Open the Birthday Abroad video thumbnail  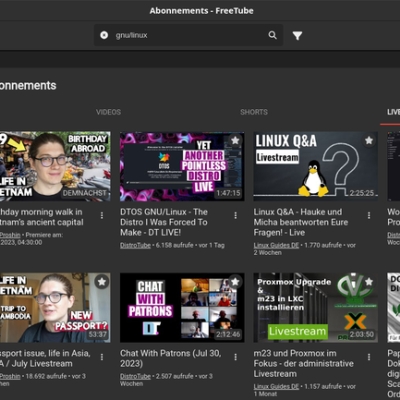click(55, 166)
